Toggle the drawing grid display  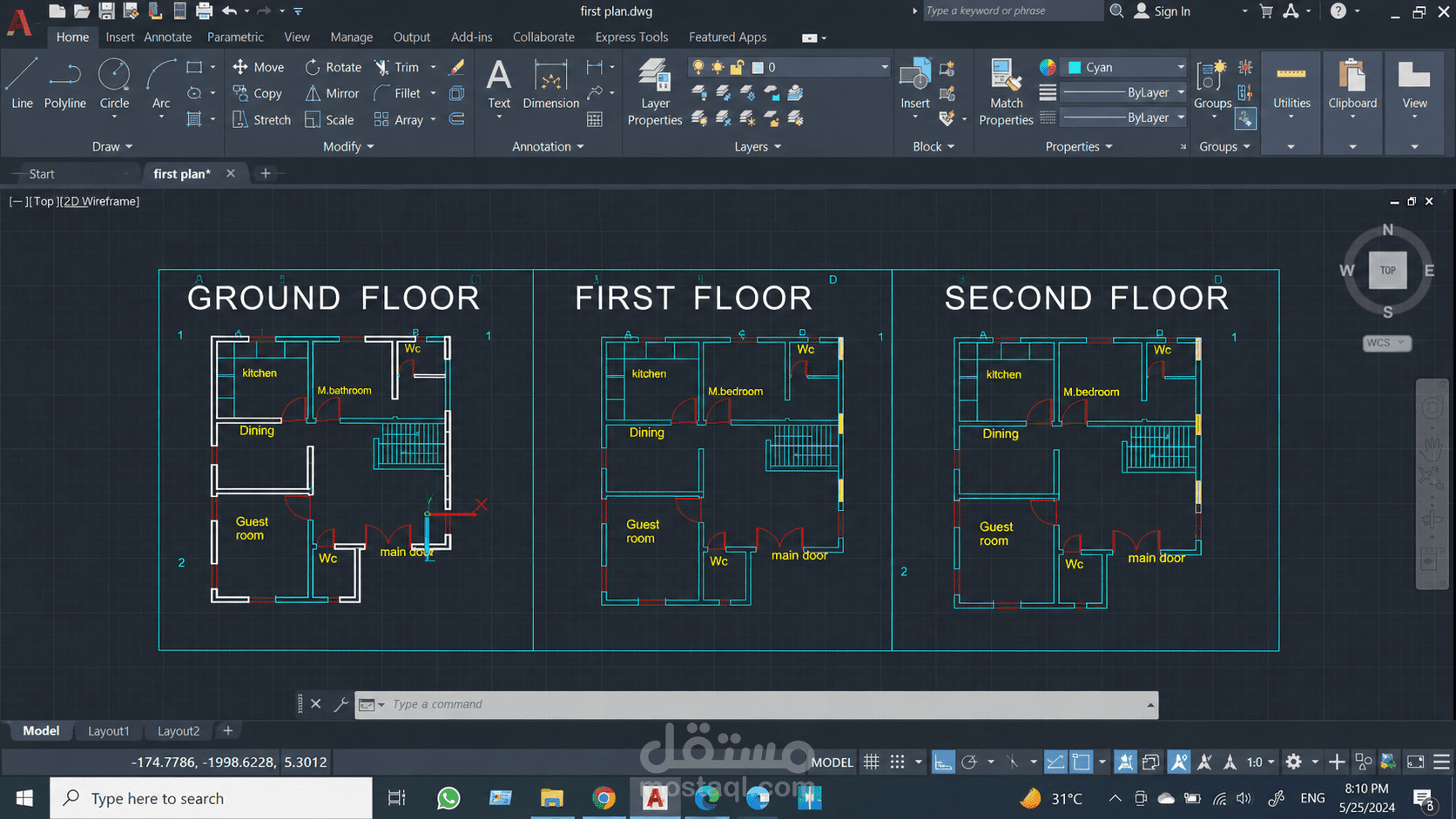(872, 762)
